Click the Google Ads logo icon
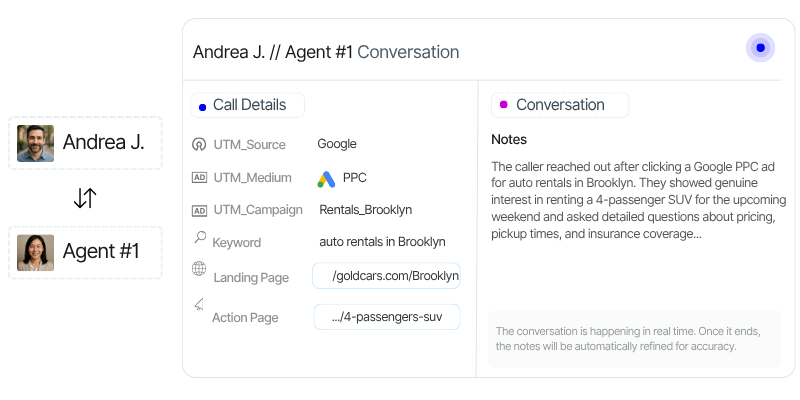The image size is (800, 400). point(325,179)
